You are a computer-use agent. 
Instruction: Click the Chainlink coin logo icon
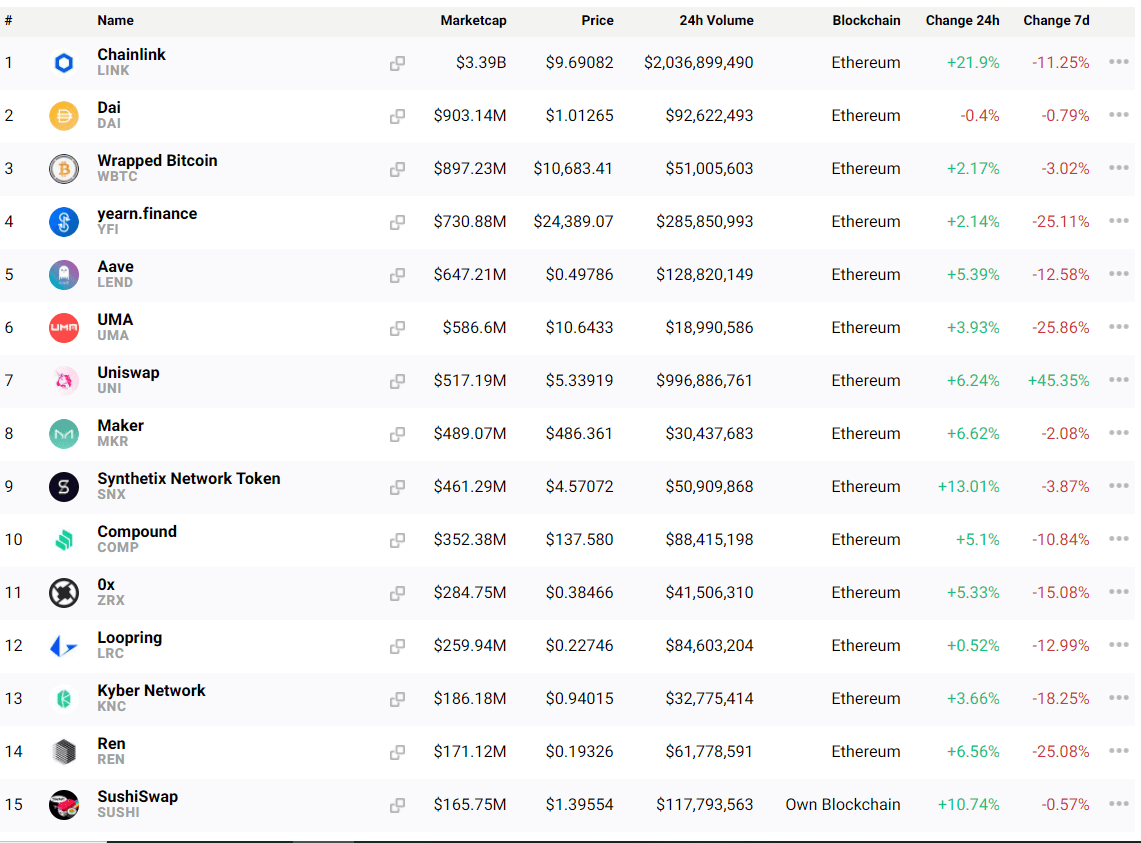[x=64, y=63]
